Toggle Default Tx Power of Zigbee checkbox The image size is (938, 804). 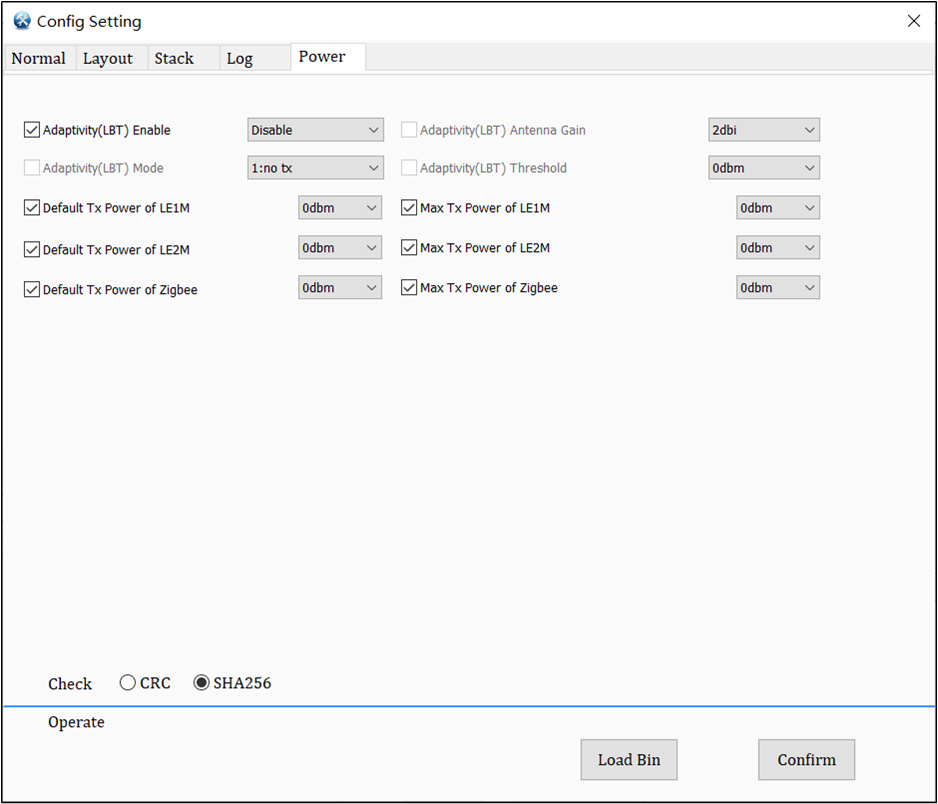[x=32, y=287]
